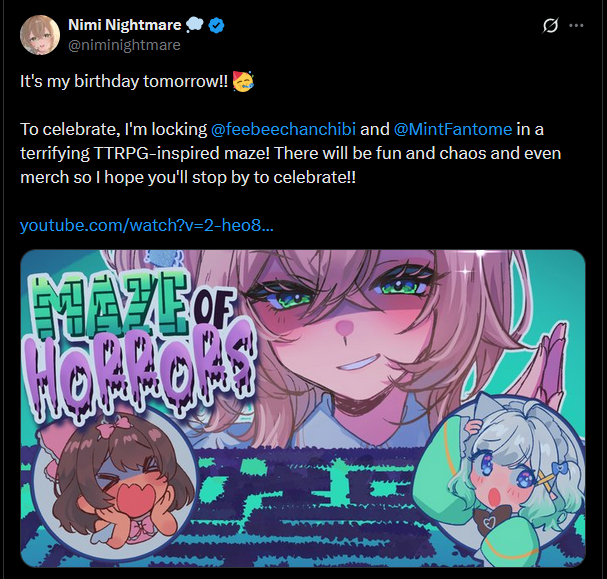Click the Grok slashed-circle icon
The image size is (607, 579).
[x=550, y=26]
